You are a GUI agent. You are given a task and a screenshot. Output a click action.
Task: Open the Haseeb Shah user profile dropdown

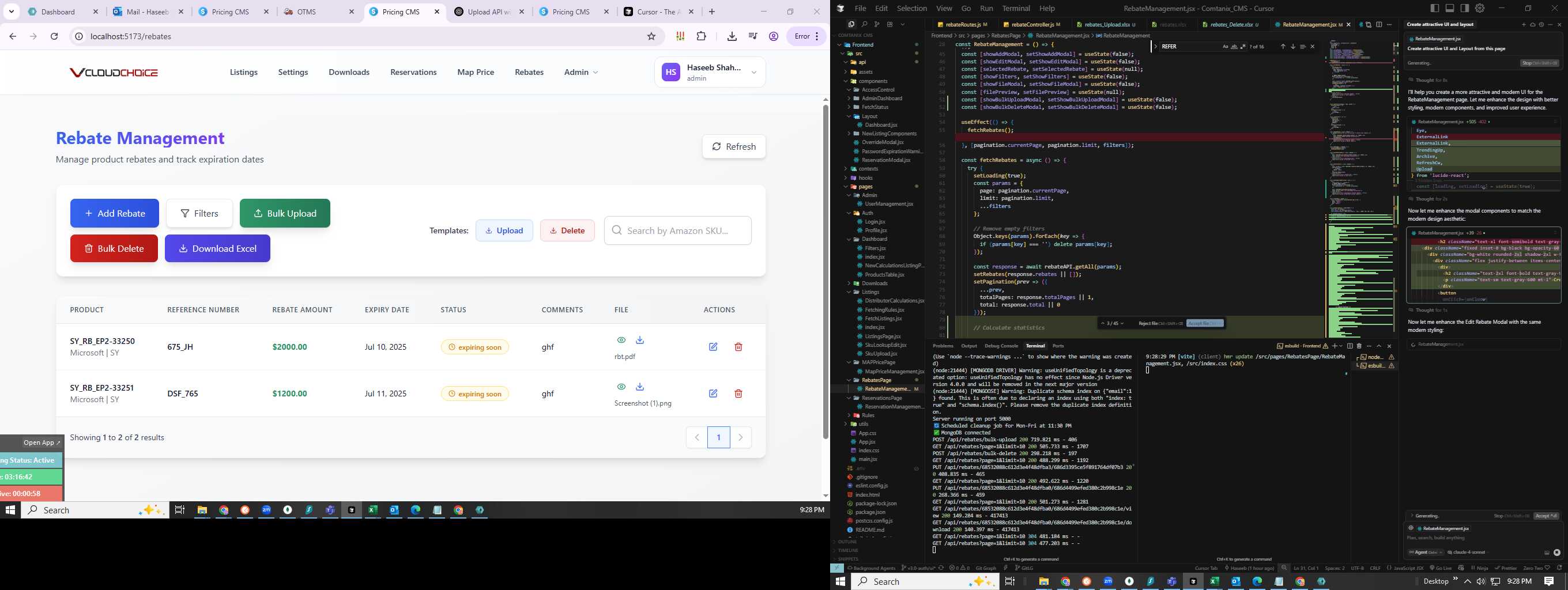710,73
